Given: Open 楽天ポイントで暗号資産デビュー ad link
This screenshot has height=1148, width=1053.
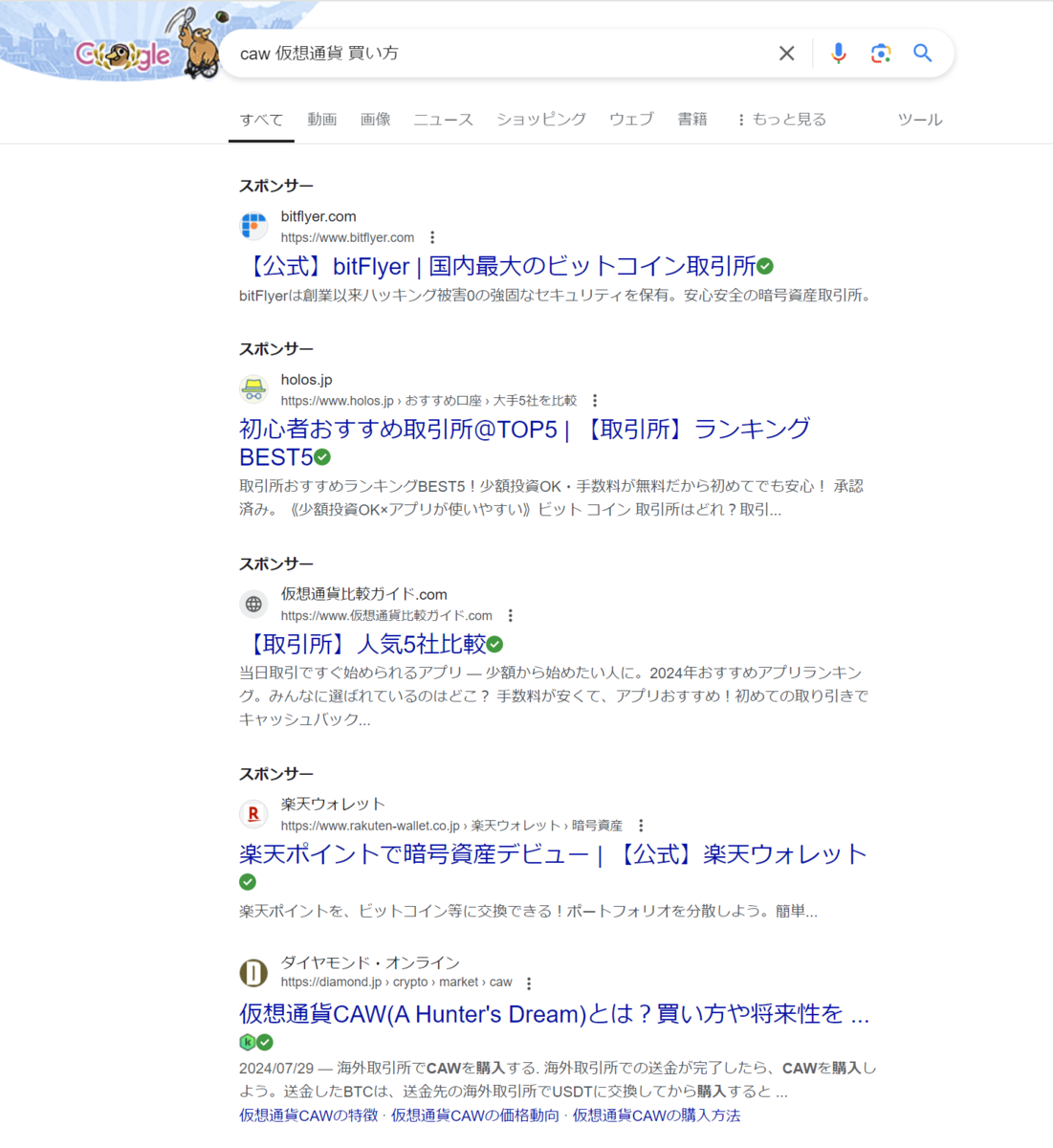Looking at the screenshot, I should [x=553, y=854].
